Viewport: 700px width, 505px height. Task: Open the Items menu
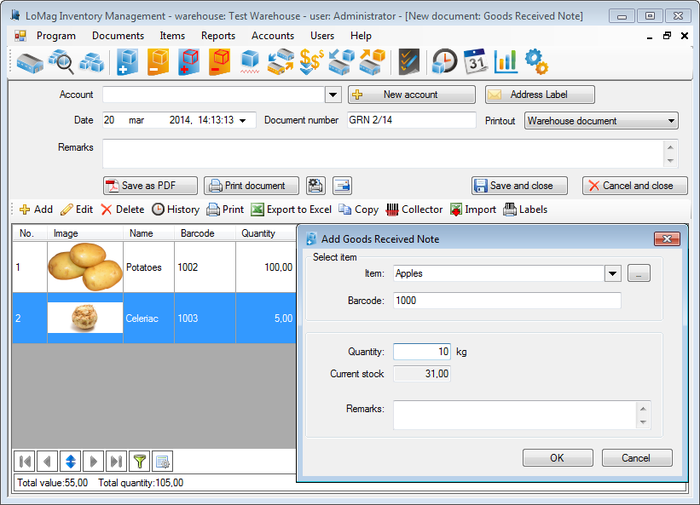(x=172, y=36)
